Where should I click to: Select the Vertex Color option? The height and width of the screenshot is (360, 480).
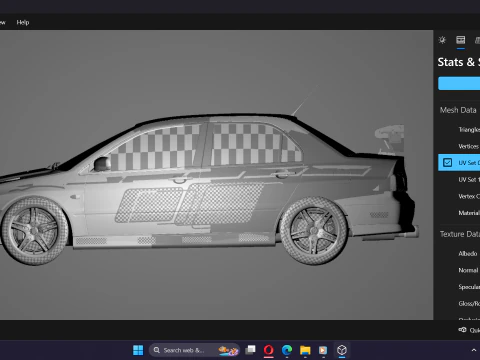[469, 196]
